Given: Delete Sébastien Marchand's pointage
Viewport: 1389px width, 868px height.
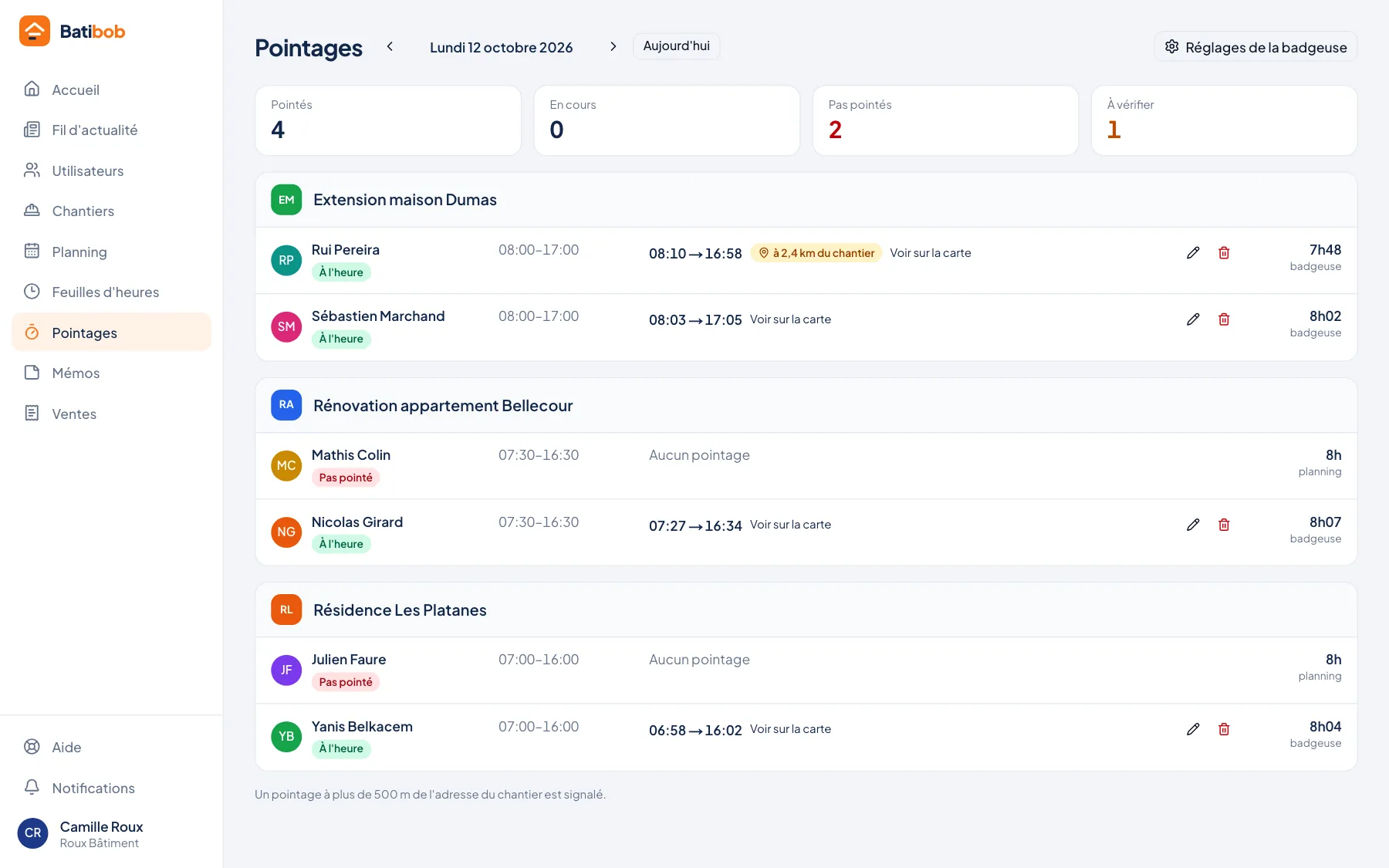Looking at the screenshot, I should pos(1224,319).
